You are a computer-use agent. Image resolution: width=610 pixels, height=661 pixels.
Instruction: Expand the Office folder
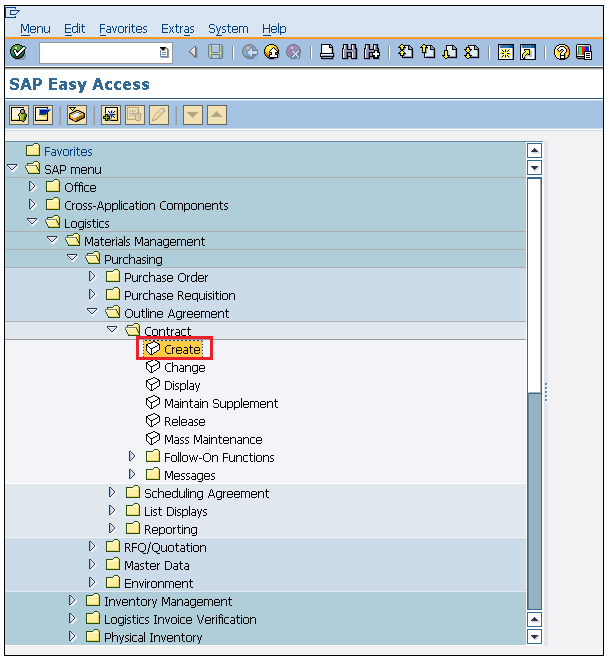click(x=32, y=186)
